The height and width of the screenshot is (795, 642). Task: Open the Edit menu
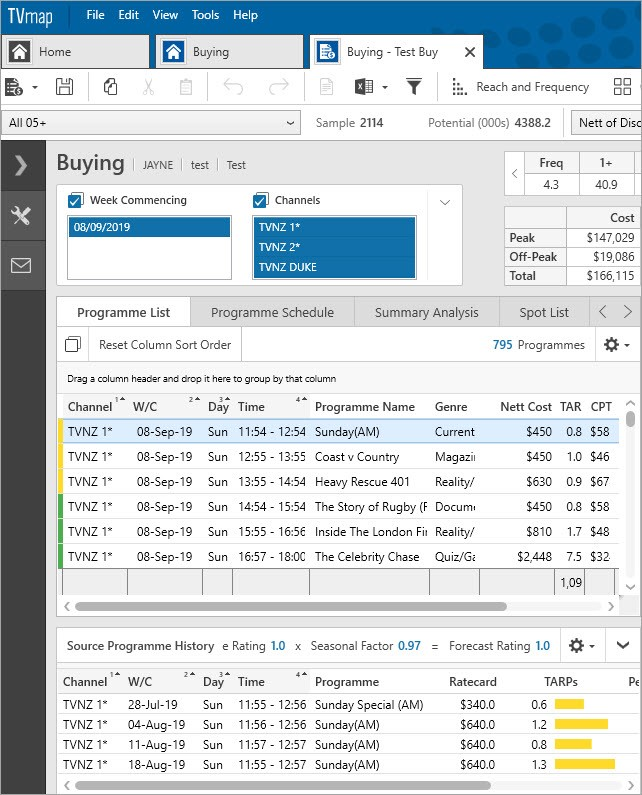[x=128, y=15]
